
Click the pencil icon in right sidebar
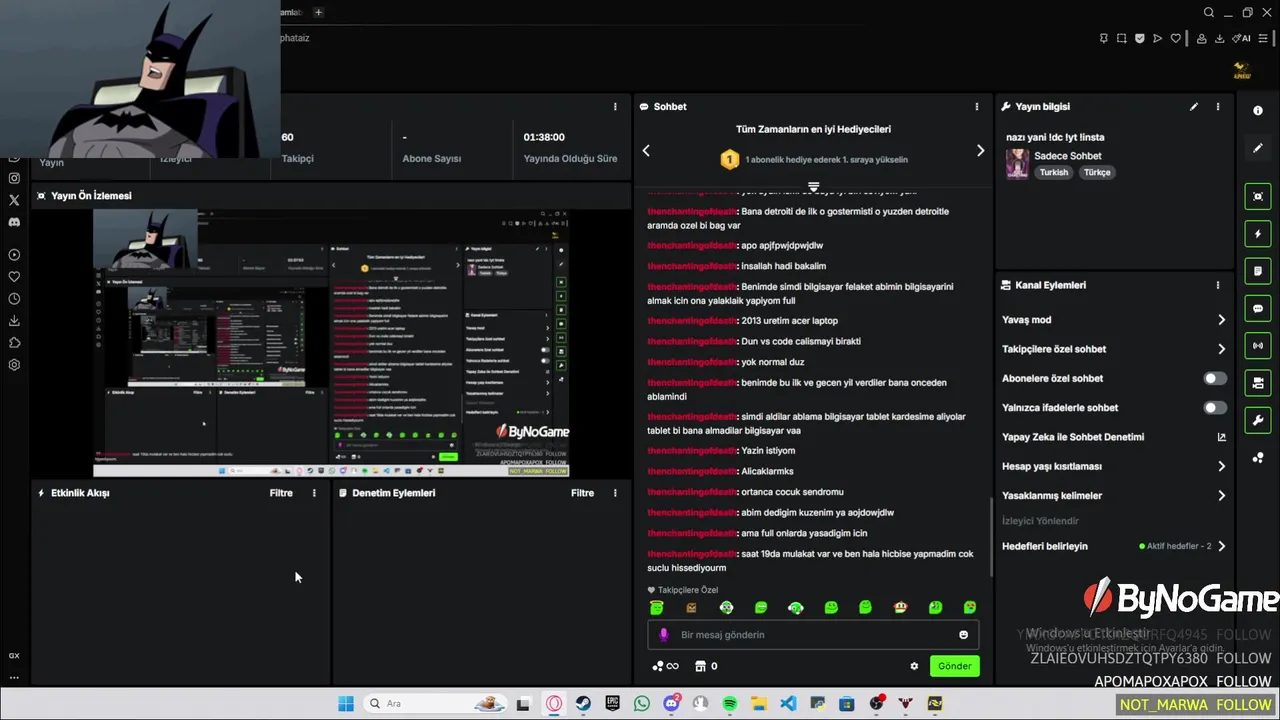tap(1258, 148)
